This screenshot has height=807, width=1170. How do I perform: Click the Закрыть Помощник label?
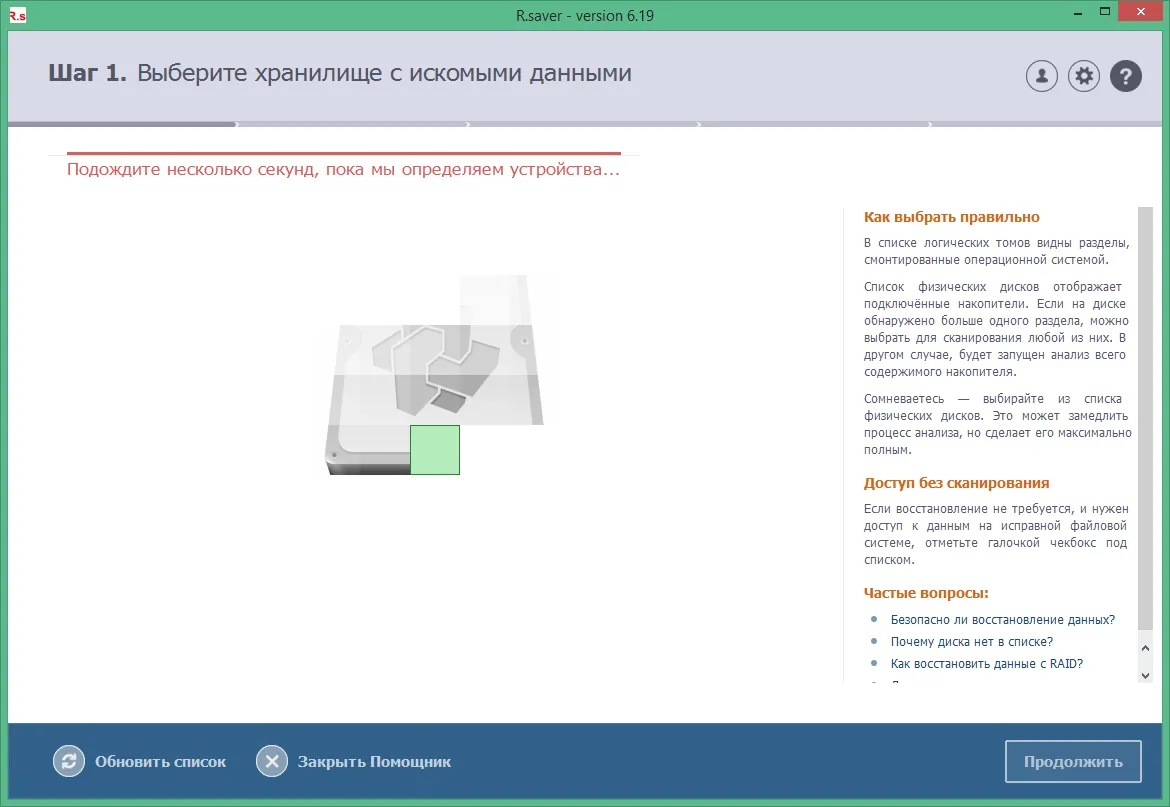[374, 762]
